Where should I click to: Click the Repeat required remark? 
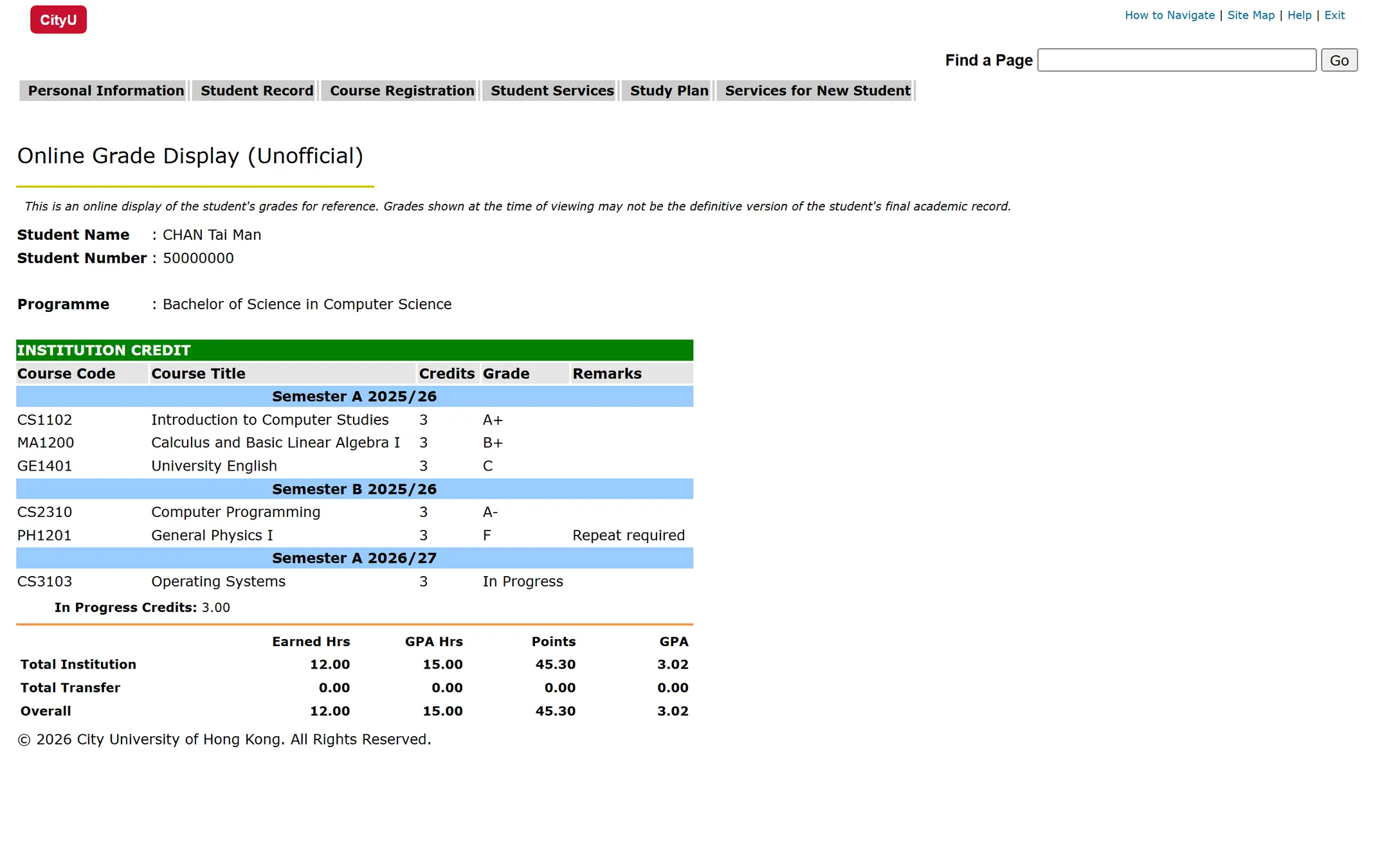[629, 536]
